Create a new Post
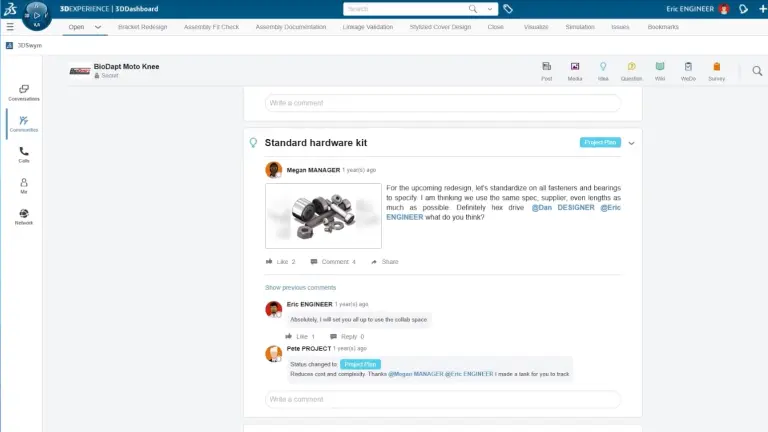 pos(547,71)
